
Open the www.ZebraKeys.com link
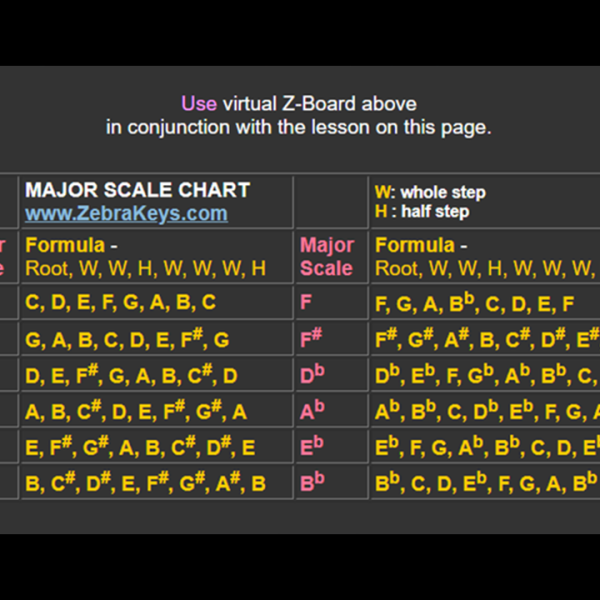point(126,213)
